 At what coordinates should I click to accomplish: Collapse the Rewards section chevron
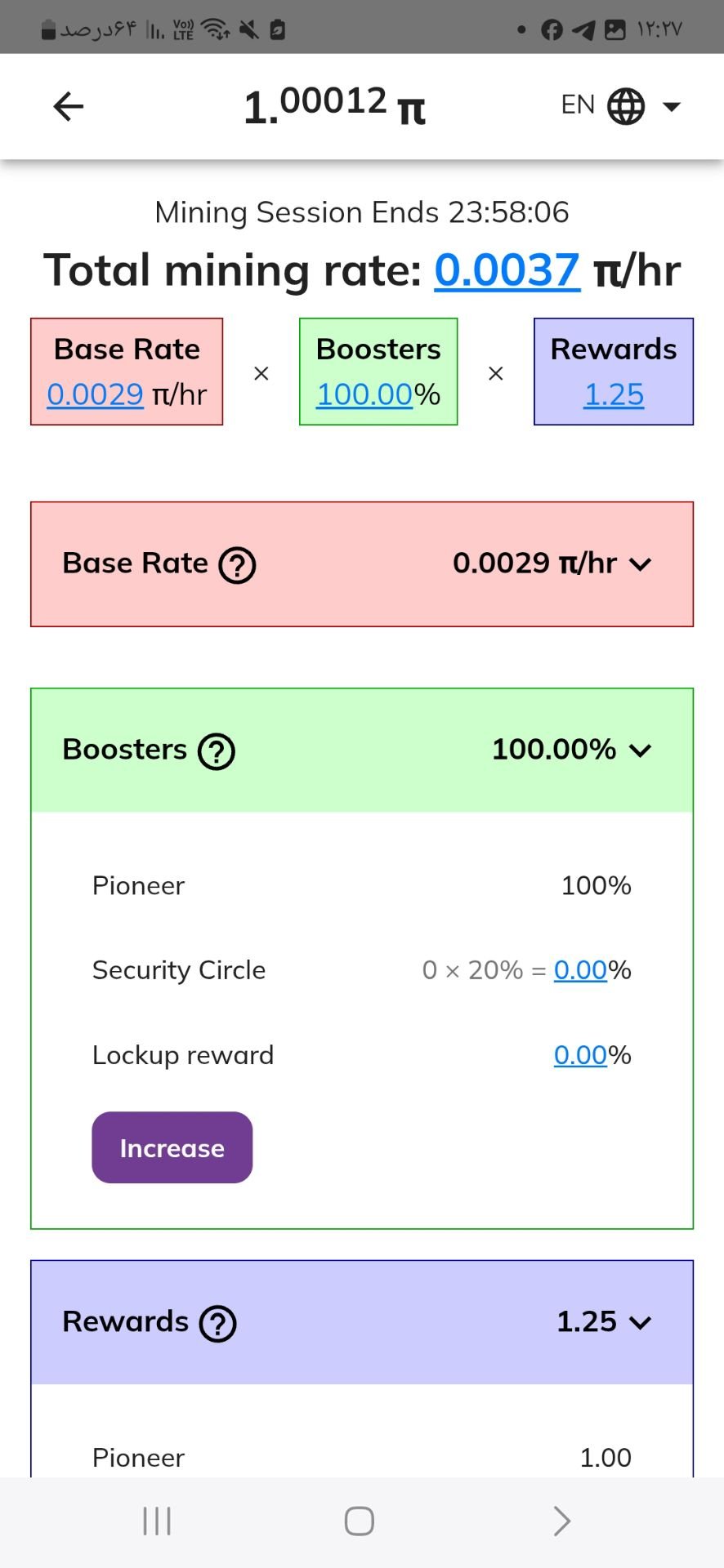click(x=641, y=1323)
